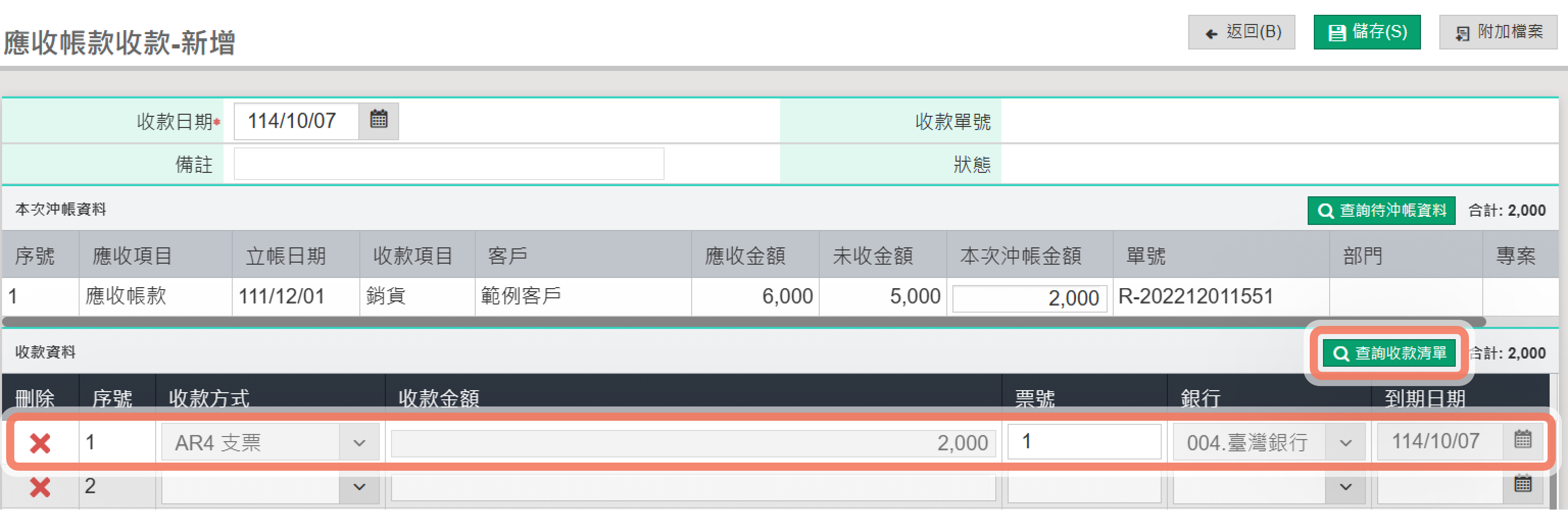Click the 備註 remarks text field
This screenshot has height=510, width=1568.
[449, 164]
